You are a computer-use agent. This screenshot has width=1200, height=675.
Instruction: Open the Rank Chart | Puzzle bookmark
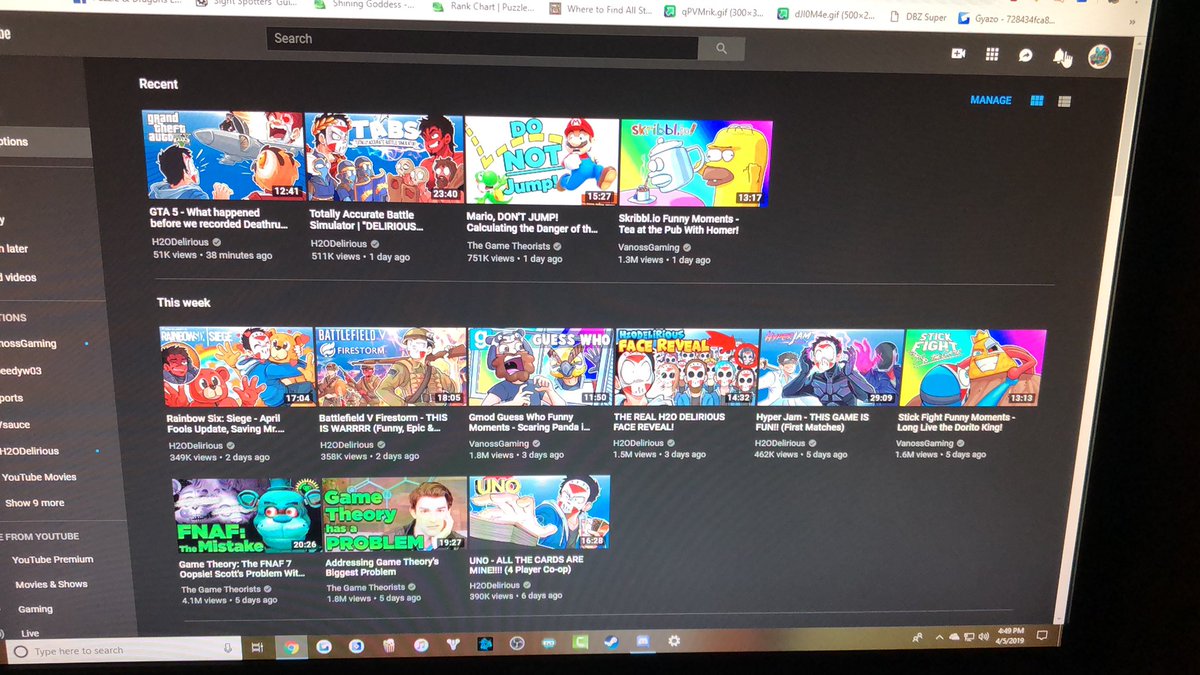[x=484, y=7]
